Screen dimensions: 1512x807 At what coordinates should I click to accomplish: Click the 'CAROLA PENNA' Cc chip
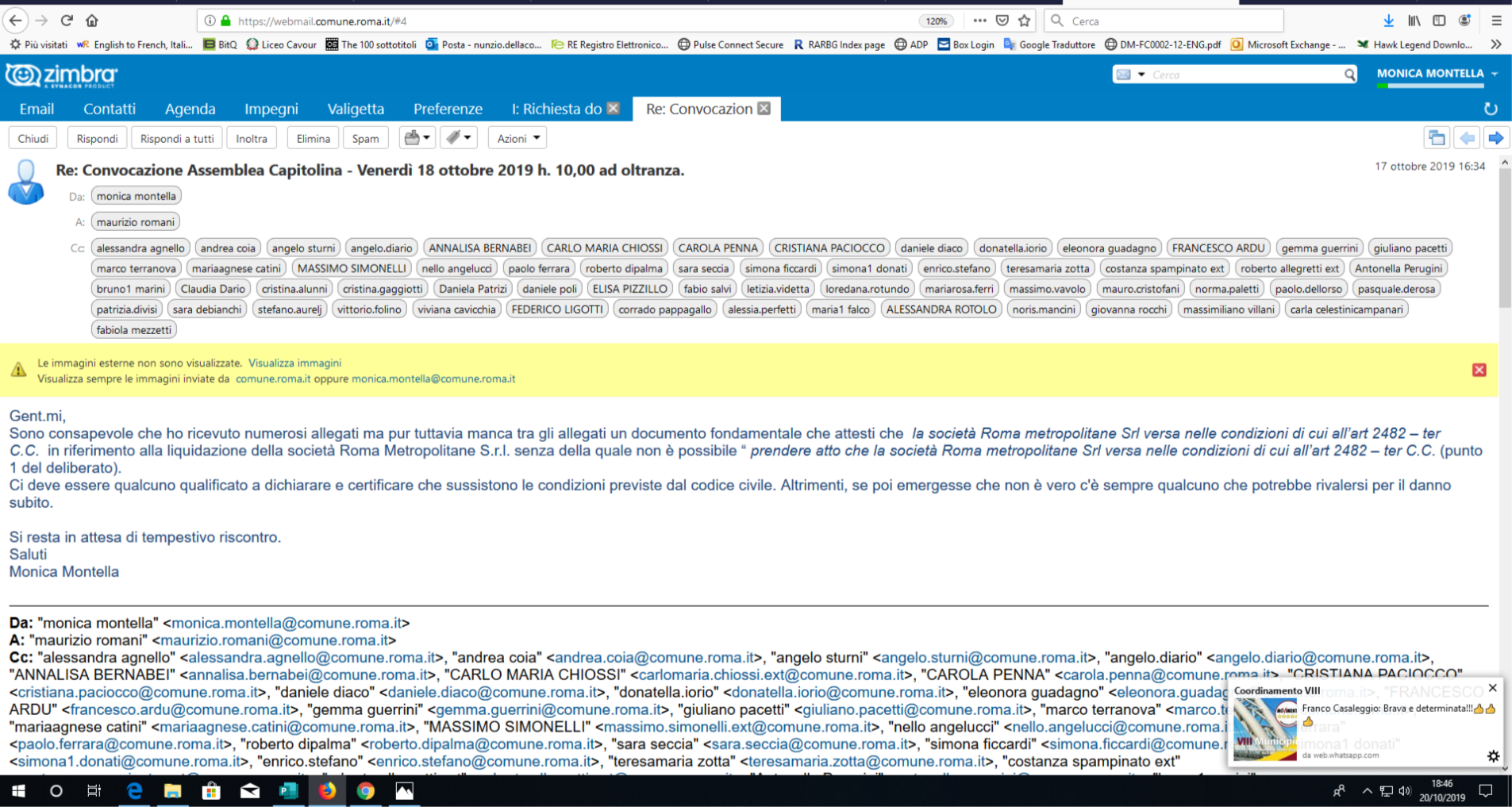point(718,248)
